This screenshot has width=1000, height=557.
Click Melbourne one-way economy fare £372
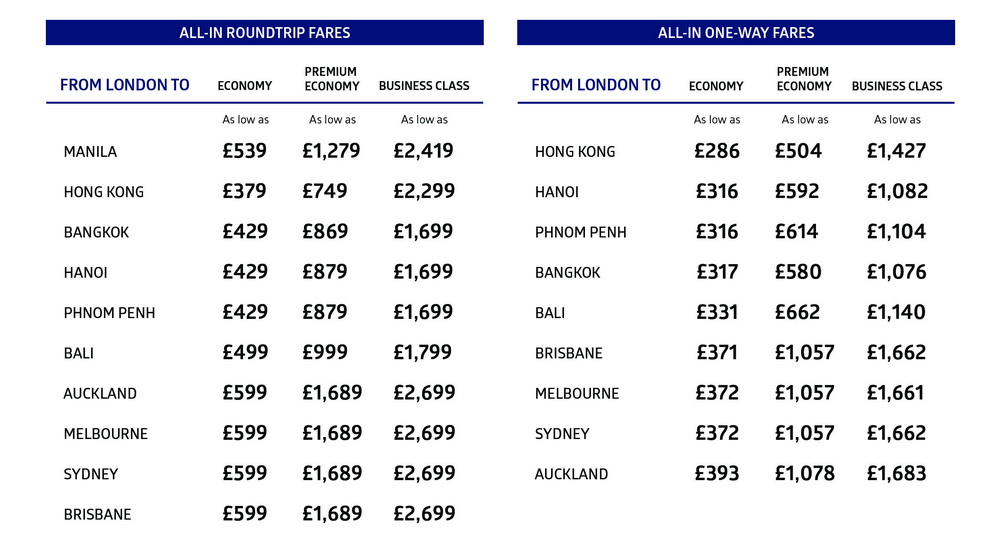[717, 393]
